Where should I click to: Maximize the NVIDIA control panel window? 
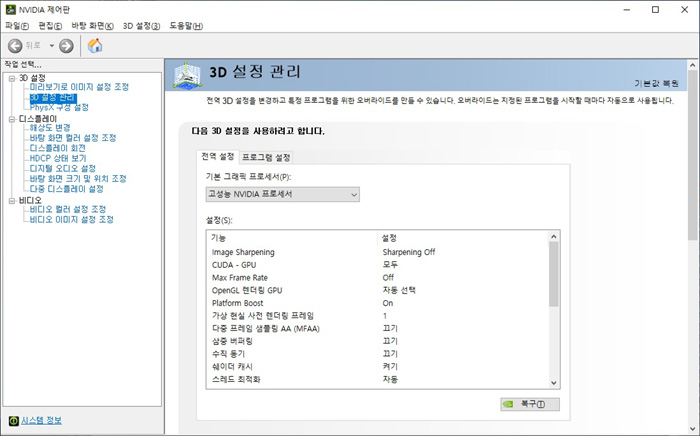pos(655,9)
